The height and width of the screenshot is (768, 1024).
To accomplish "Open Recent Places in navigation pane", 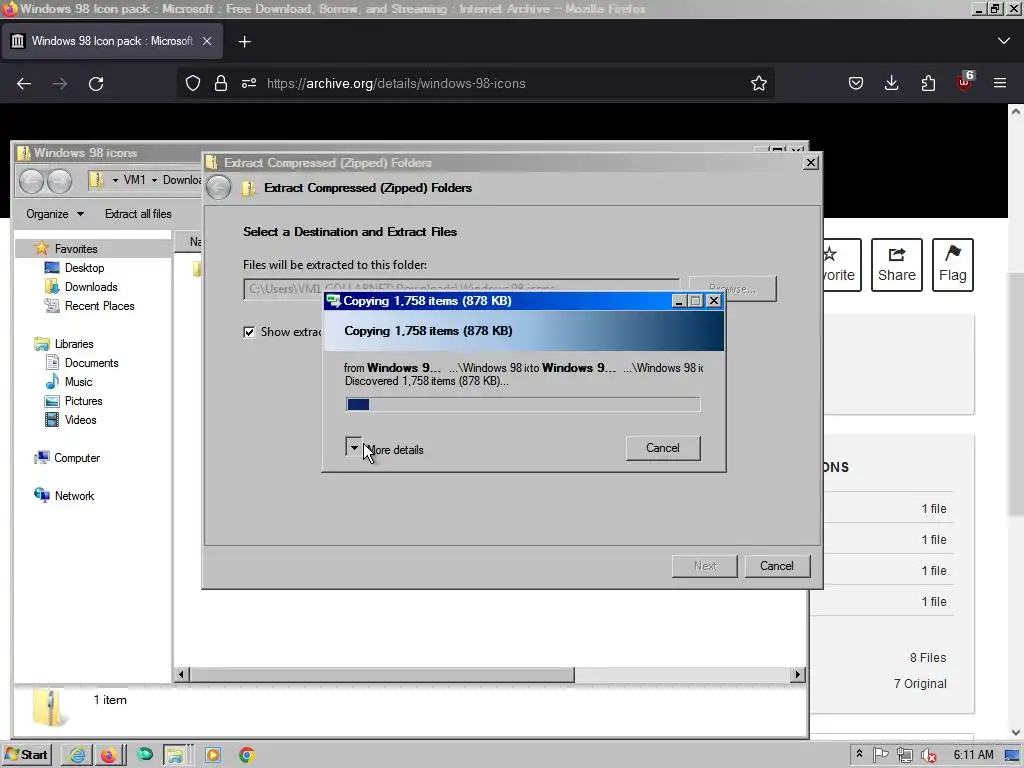I will click(x=99, y=306).
